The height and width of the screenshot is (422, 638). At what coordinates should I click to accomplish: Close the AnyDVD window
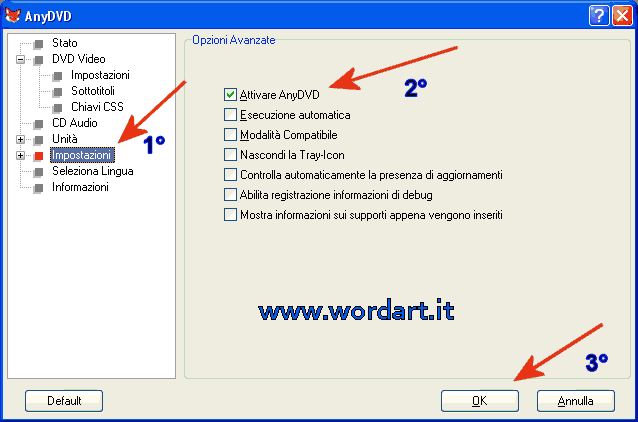[622, 16]
